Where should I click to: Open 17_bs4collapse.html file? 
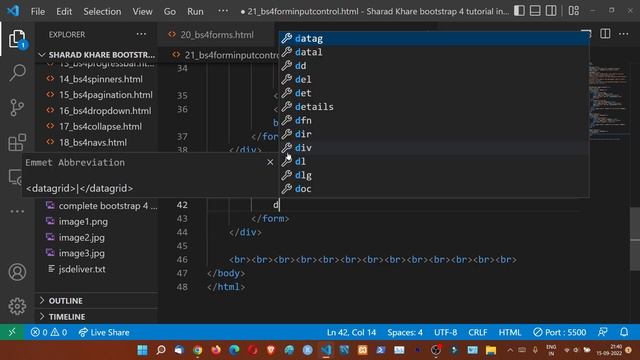(100, 127)
